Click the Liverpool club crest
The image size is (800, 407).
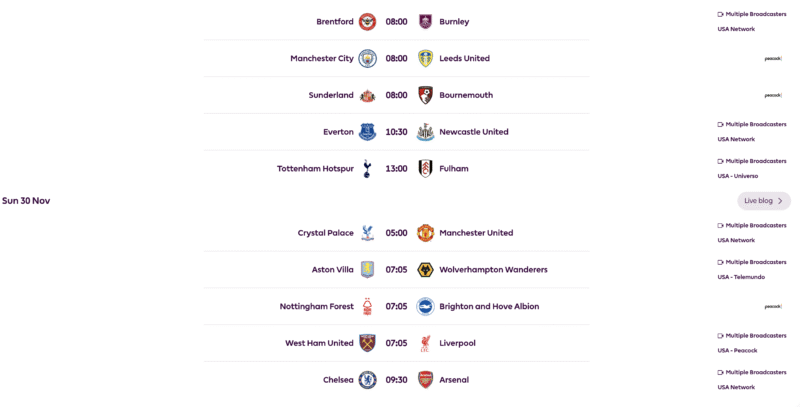tap(426, 343)
